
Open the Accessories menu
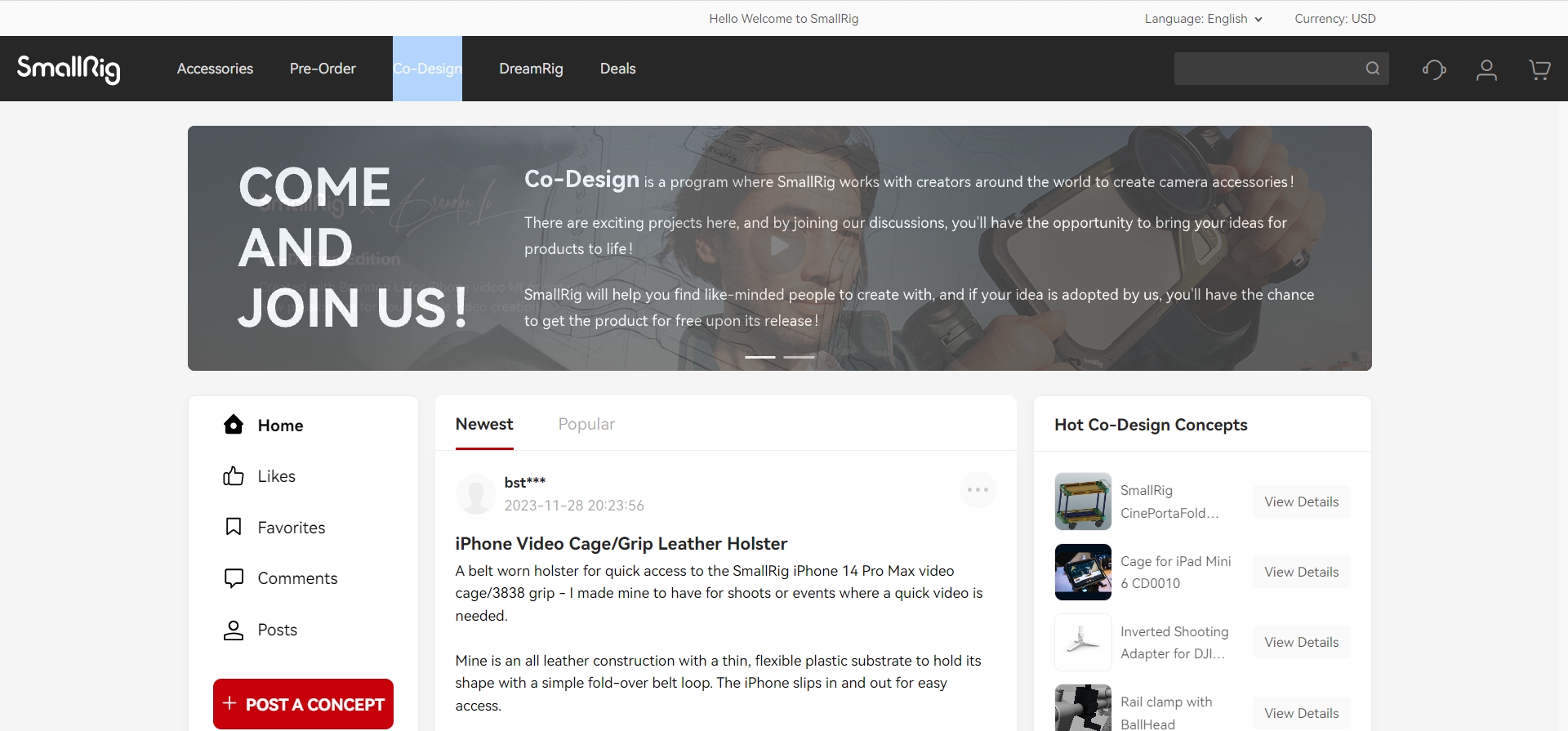[x=215, y=69]
